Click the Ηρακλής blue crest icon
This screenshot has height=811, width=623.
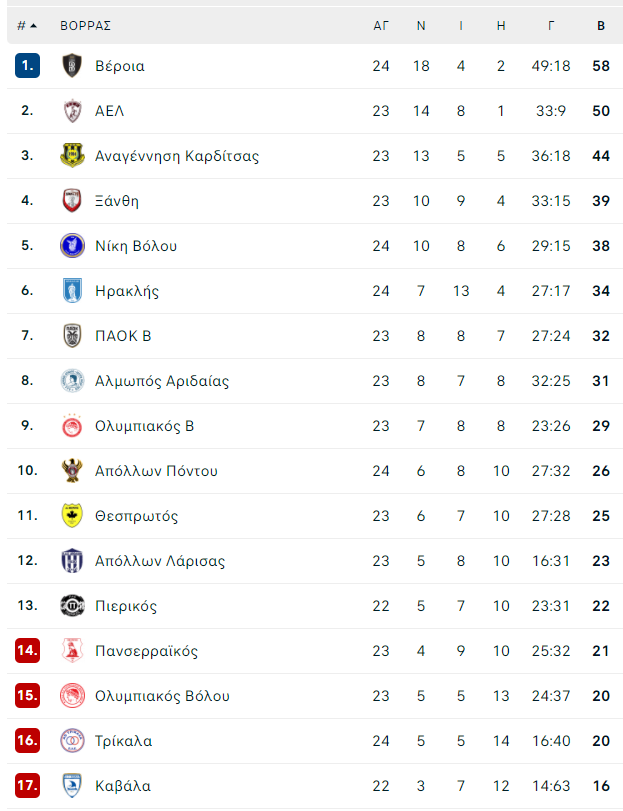pos(72,291)
